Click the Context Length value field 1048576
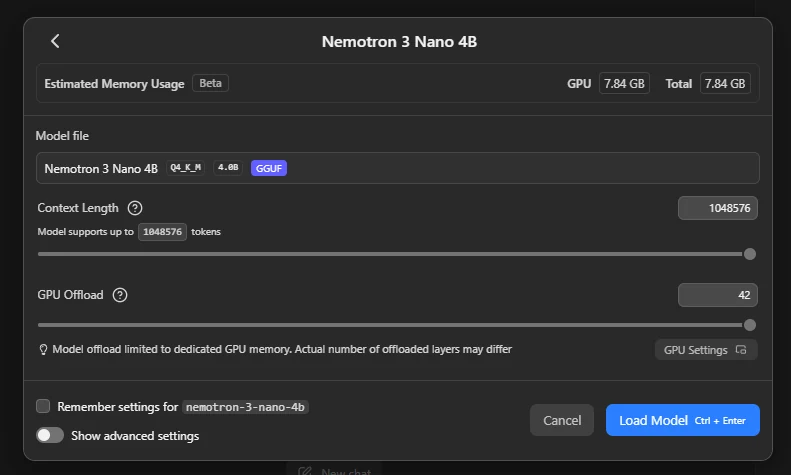 point(717,208)
